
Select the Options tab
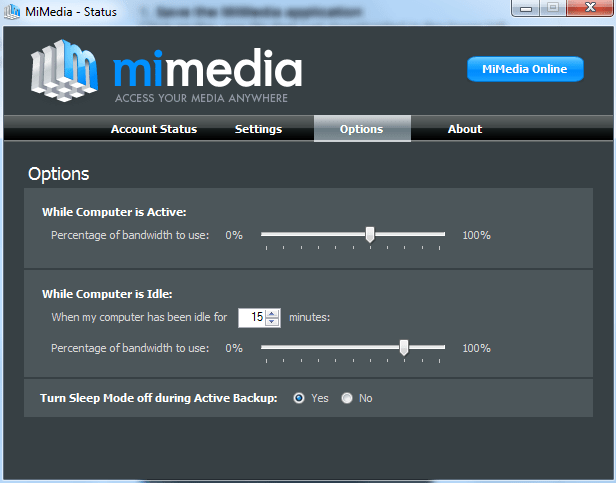click(362, 129)
